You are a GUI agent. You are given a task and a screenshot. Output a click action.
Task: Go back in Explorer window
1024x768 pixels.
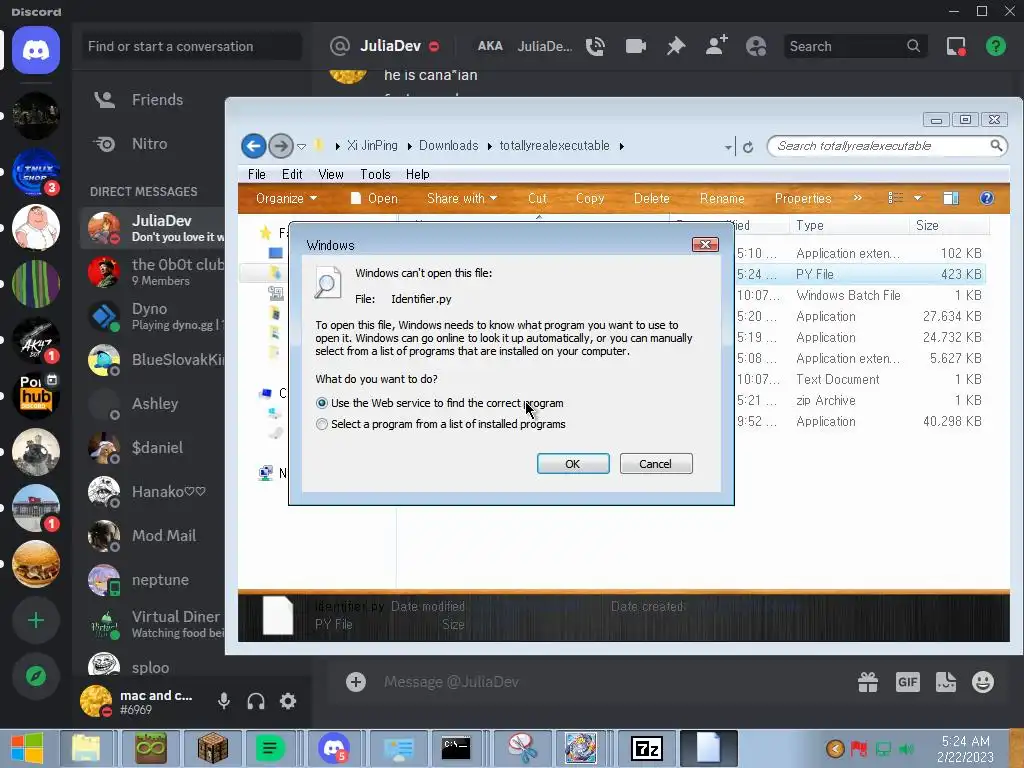(x=253, y=146)
